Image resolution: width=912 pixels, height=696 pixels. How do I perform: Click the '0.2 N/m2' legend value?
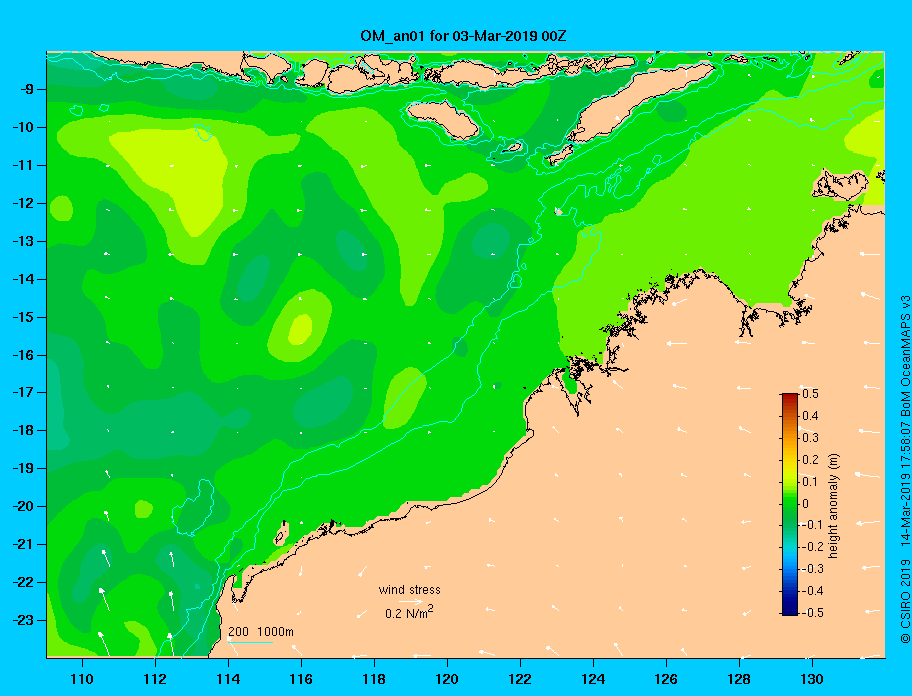coord(409,612)
